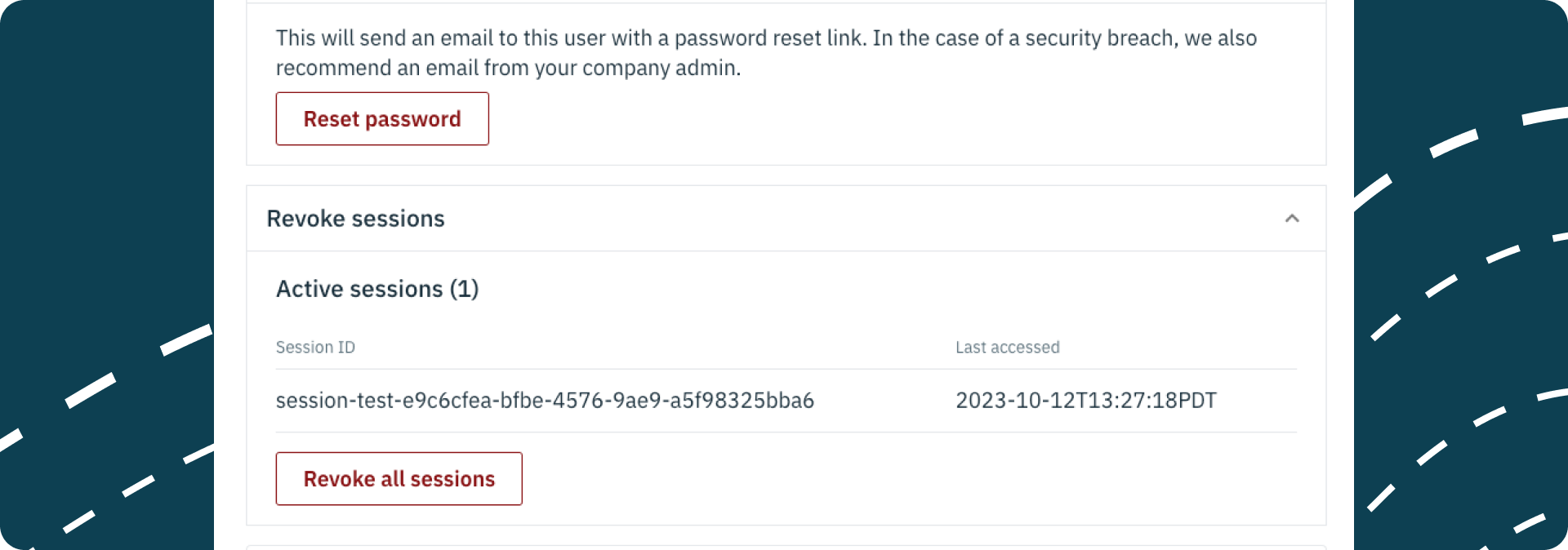1568x550 pixels.
Task: Click the '(1)' count next to Active sessions
Action: click(x=464, y=289)
